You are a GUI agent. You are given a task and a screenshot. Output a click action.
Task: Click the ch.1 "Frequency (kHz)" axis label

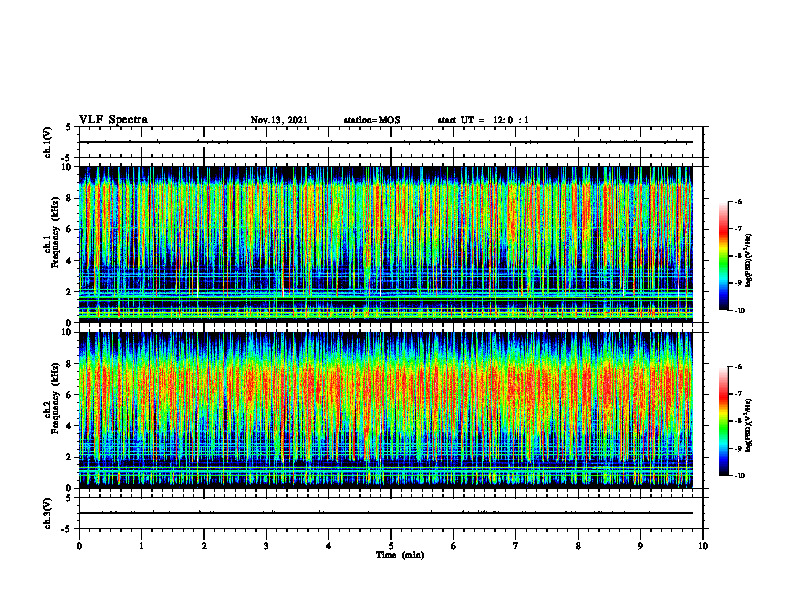tap(55, 232)
